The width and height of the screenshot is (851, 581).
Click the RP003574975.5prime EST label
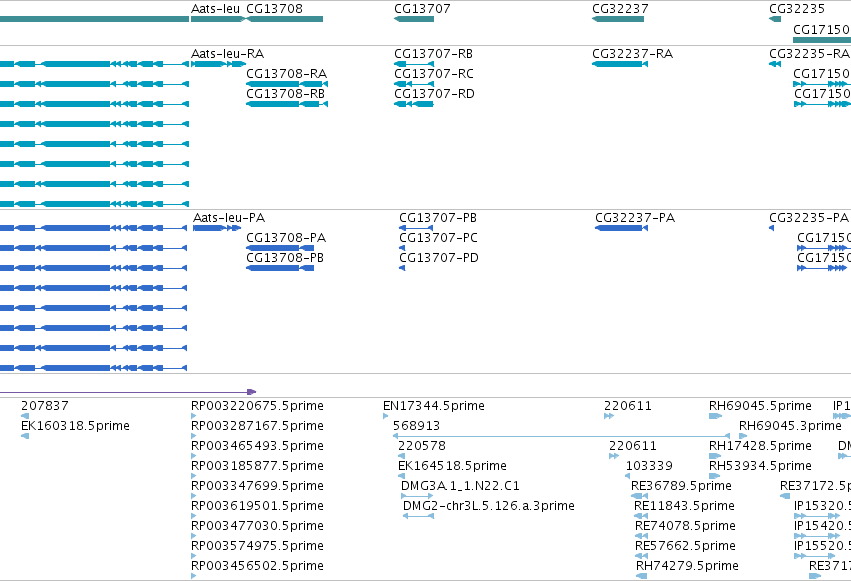(257, 546)
